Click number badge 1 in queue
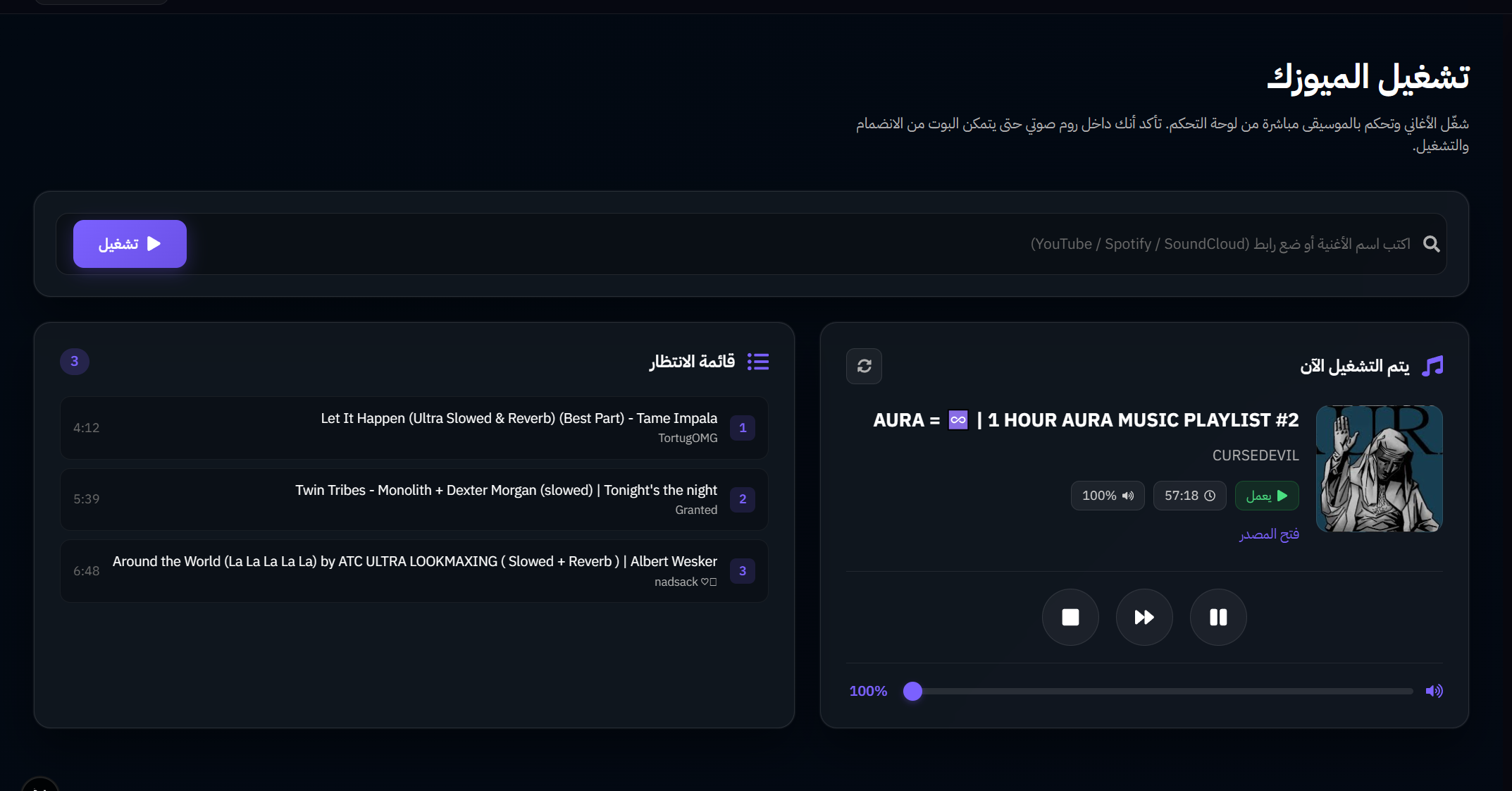The height and width of the screenshot is (791, 1512). pyautogui.click(x=743, y=428)
